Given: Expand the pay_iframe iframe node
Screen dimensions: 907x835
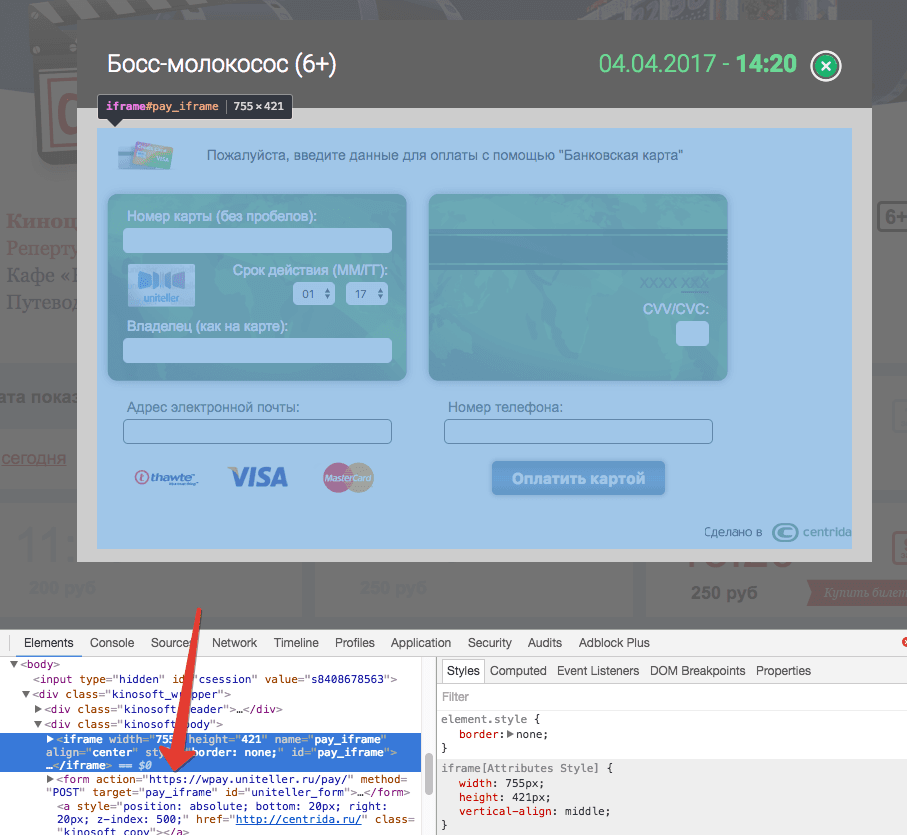Looking at the screenshot, I should (x=50, y=739).
